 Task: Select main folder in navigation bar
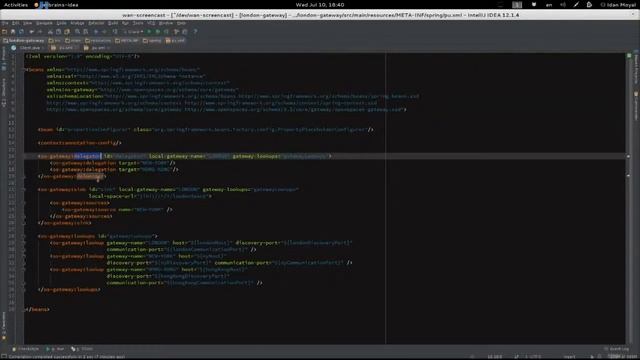point(73,41)
